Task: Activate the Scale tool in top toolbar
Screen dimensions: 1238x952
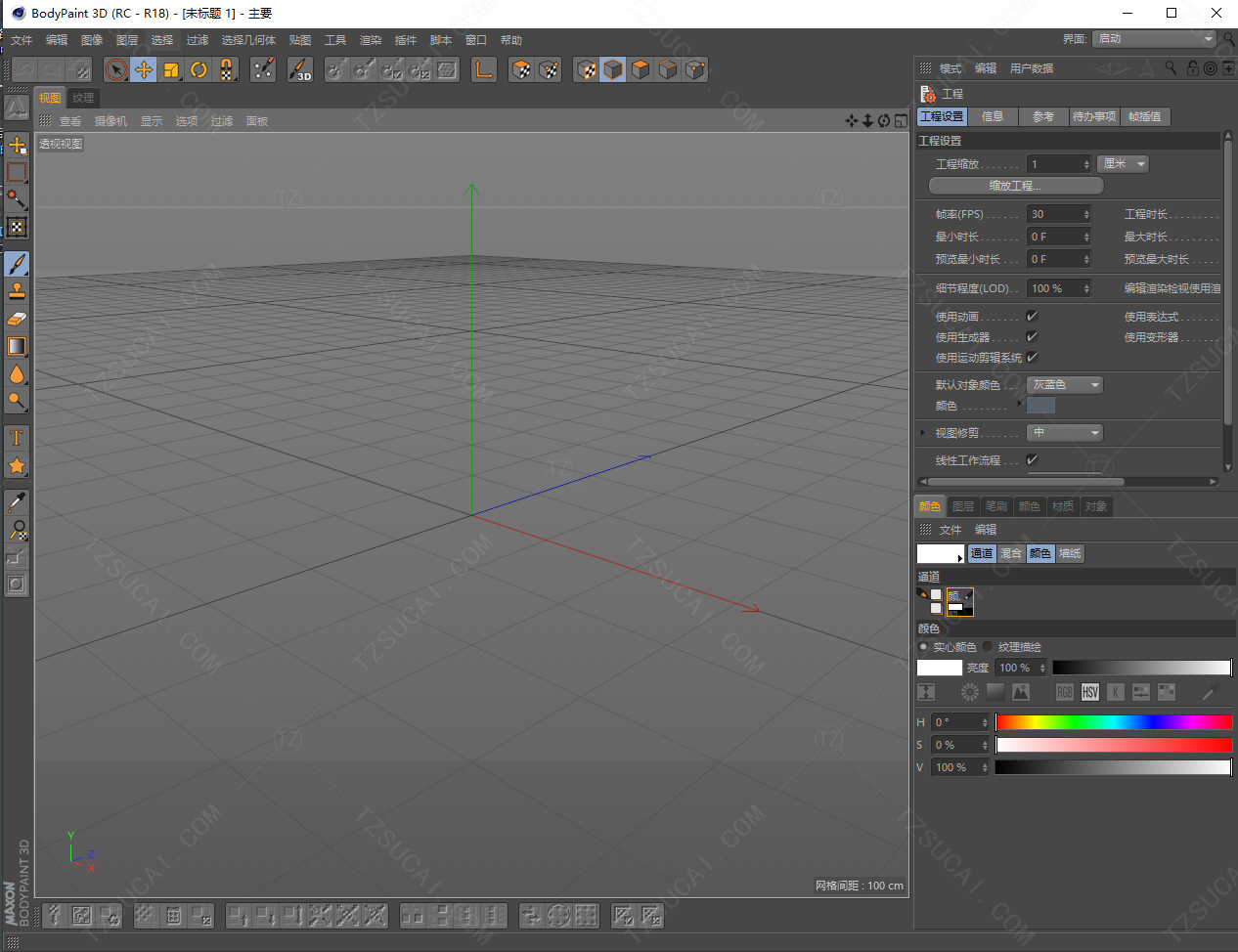Action: 171,69
